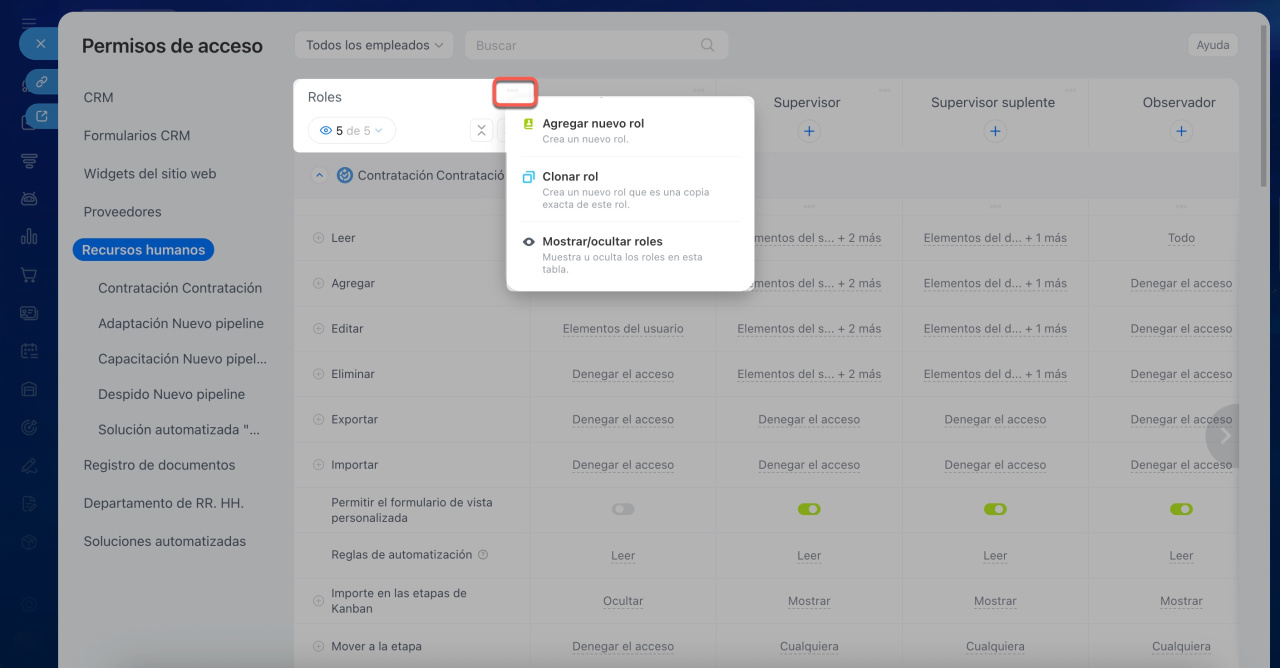Click the Ayuda button

point(1212,45)
